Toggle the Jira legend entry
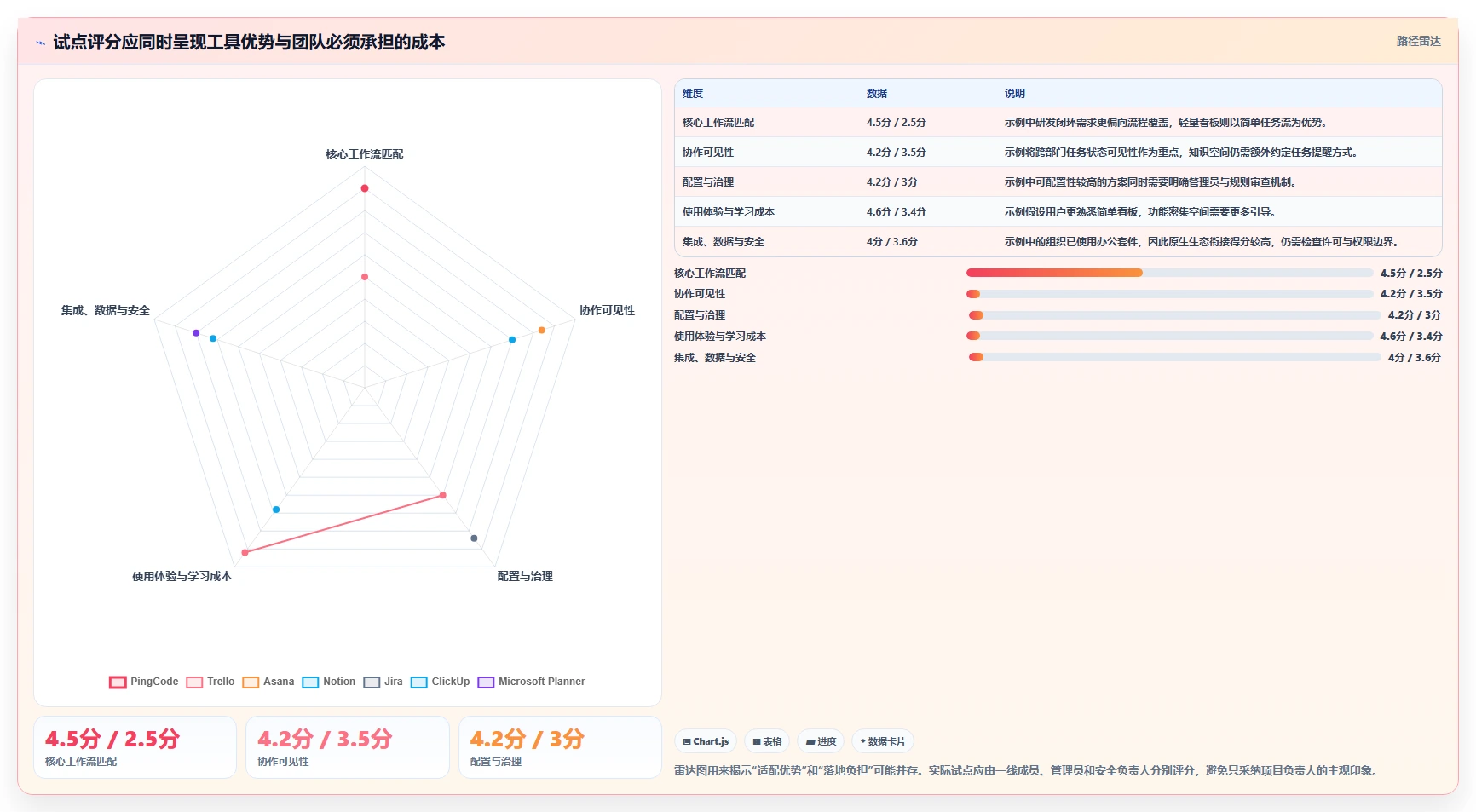The width and height of the screenshot is (1476, 812). point(383,682)
